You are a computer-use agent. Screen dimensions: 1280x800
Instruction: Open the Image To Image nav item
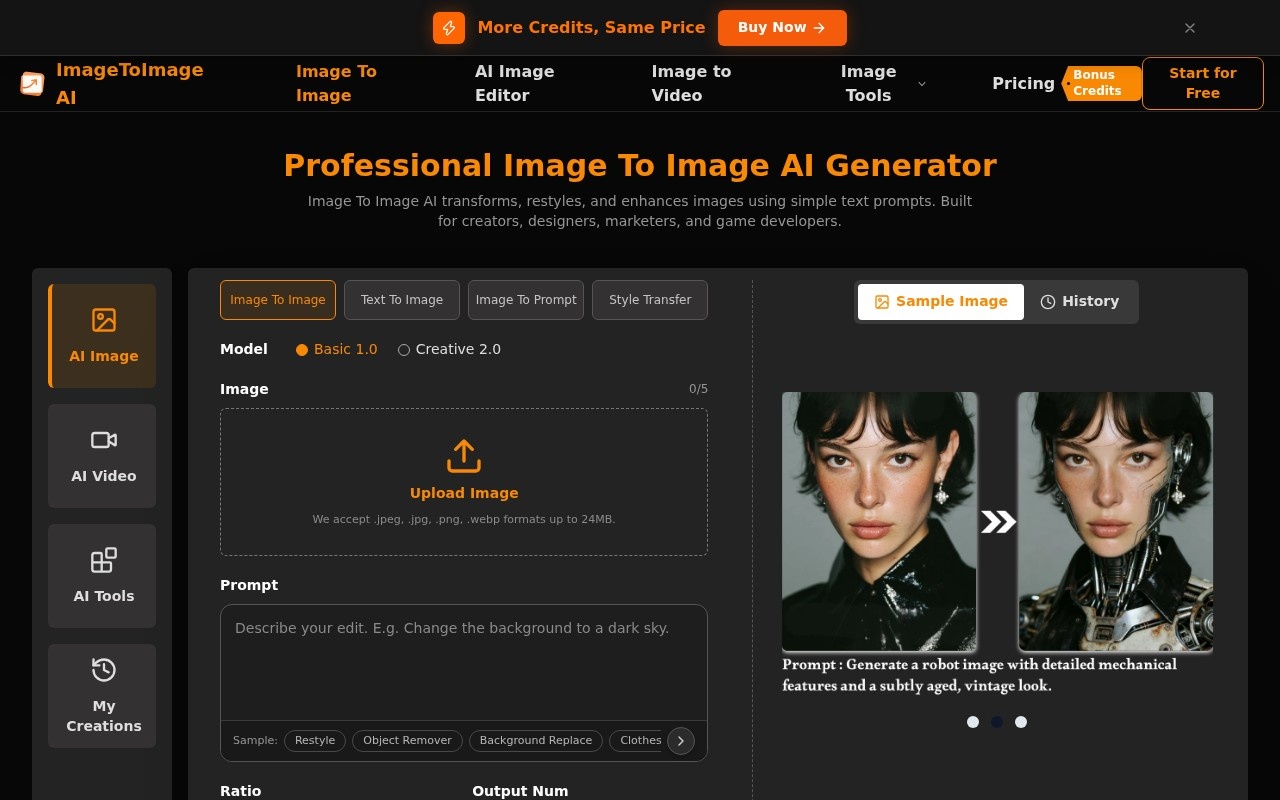336,84
